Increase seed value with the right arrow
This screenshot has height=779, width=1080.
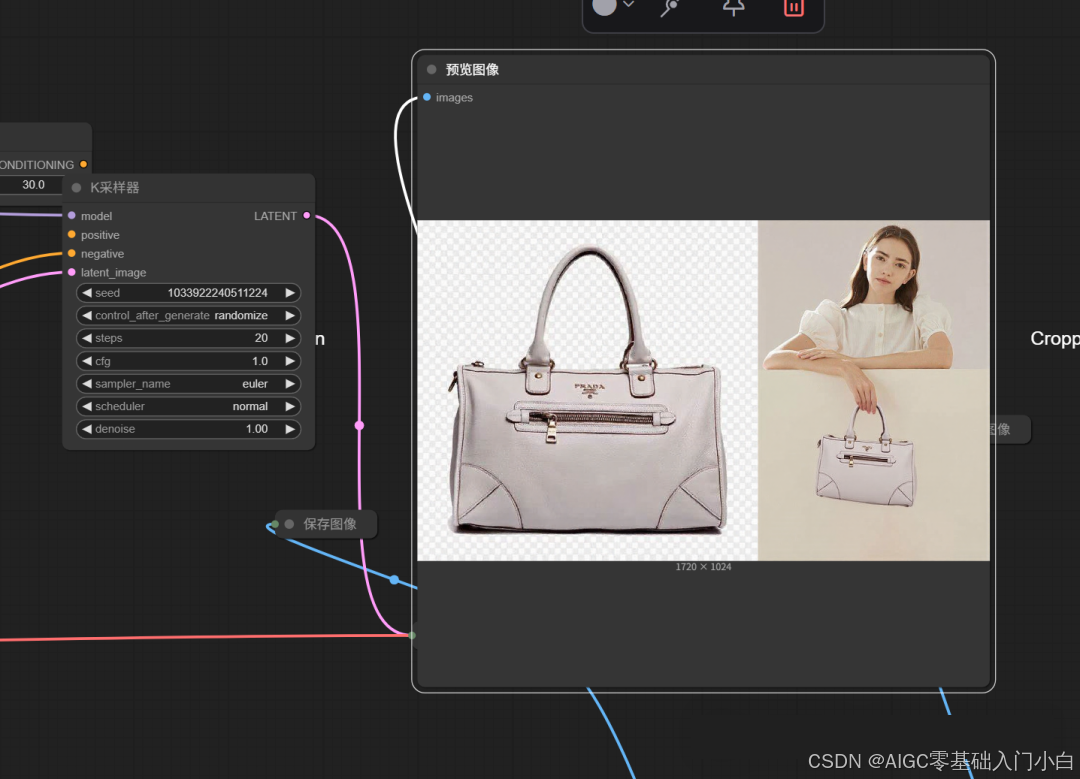tap(290, 293)
